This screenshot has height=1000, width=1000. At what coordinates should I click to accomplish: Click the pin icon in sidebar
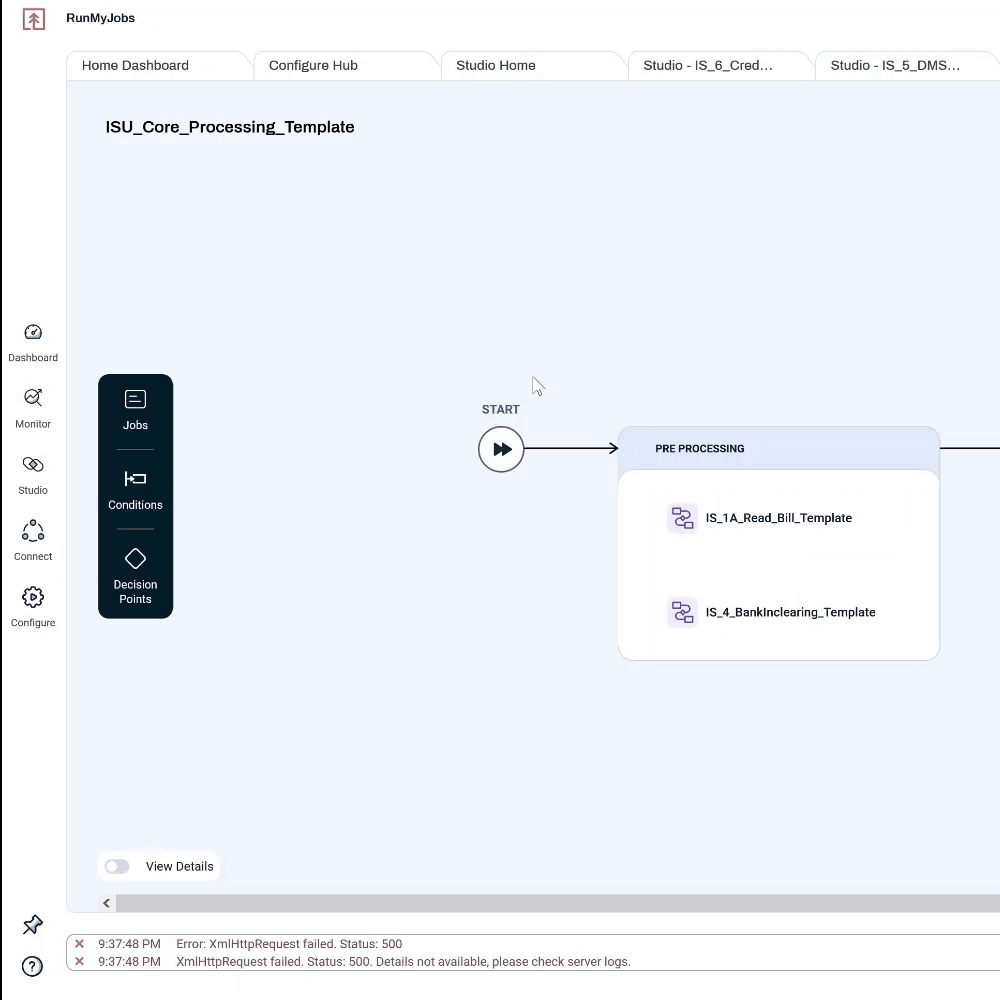tap(33, 924)
